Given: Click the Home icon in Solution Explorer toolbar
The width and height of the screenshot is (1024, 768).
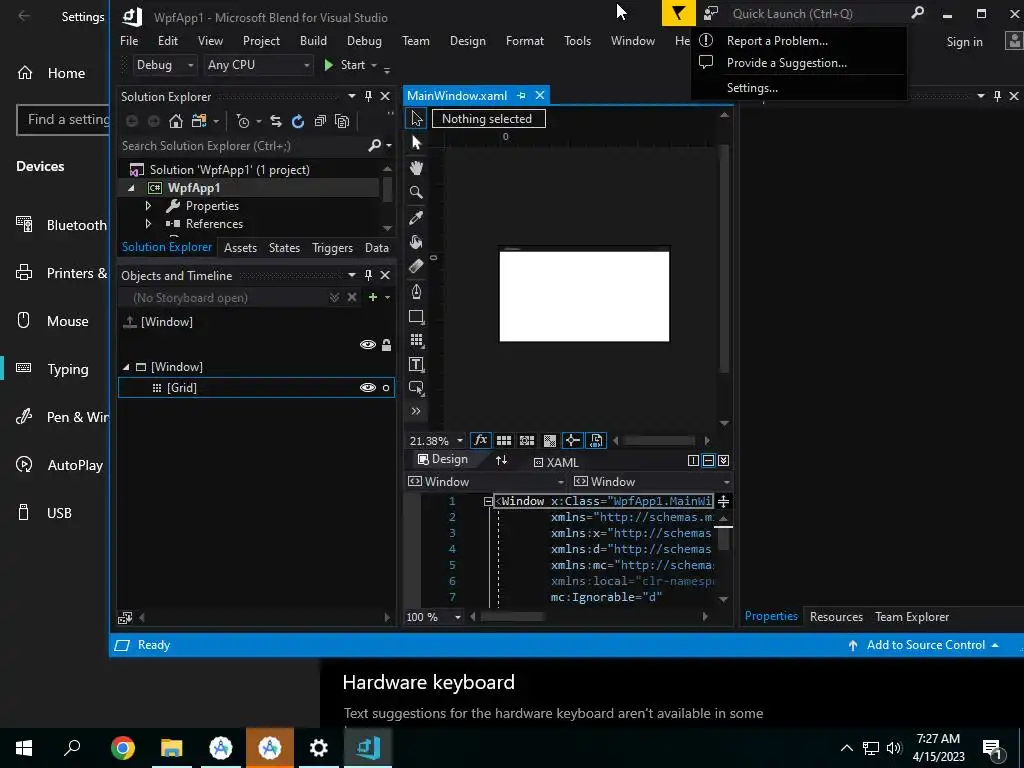Looking at the screenshot, I should point(176,121).
